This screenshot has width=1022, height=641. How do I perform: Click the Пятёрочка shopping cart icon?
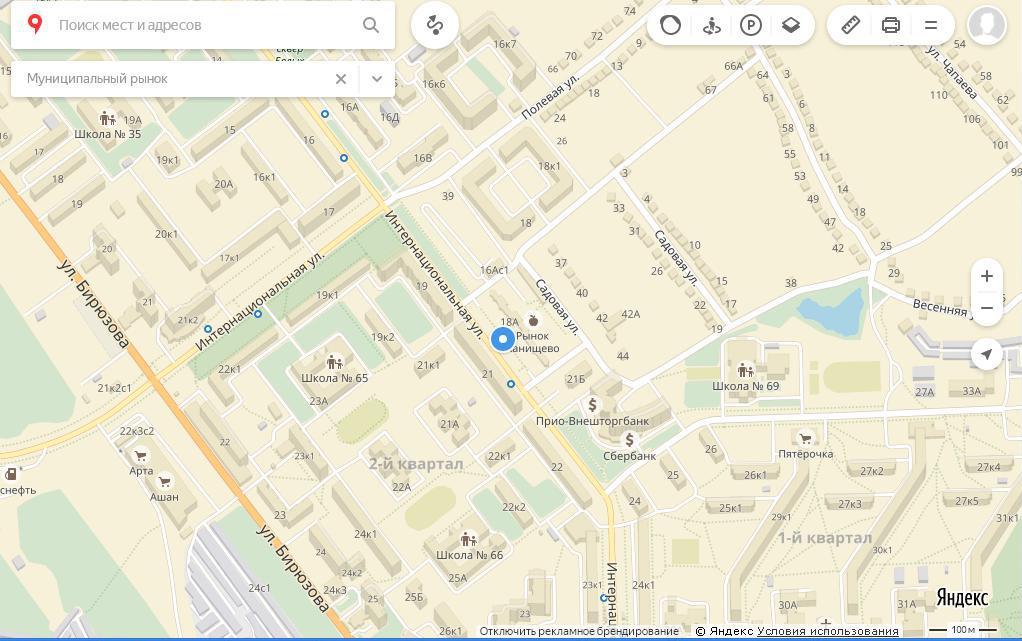(x=806, y=438)
